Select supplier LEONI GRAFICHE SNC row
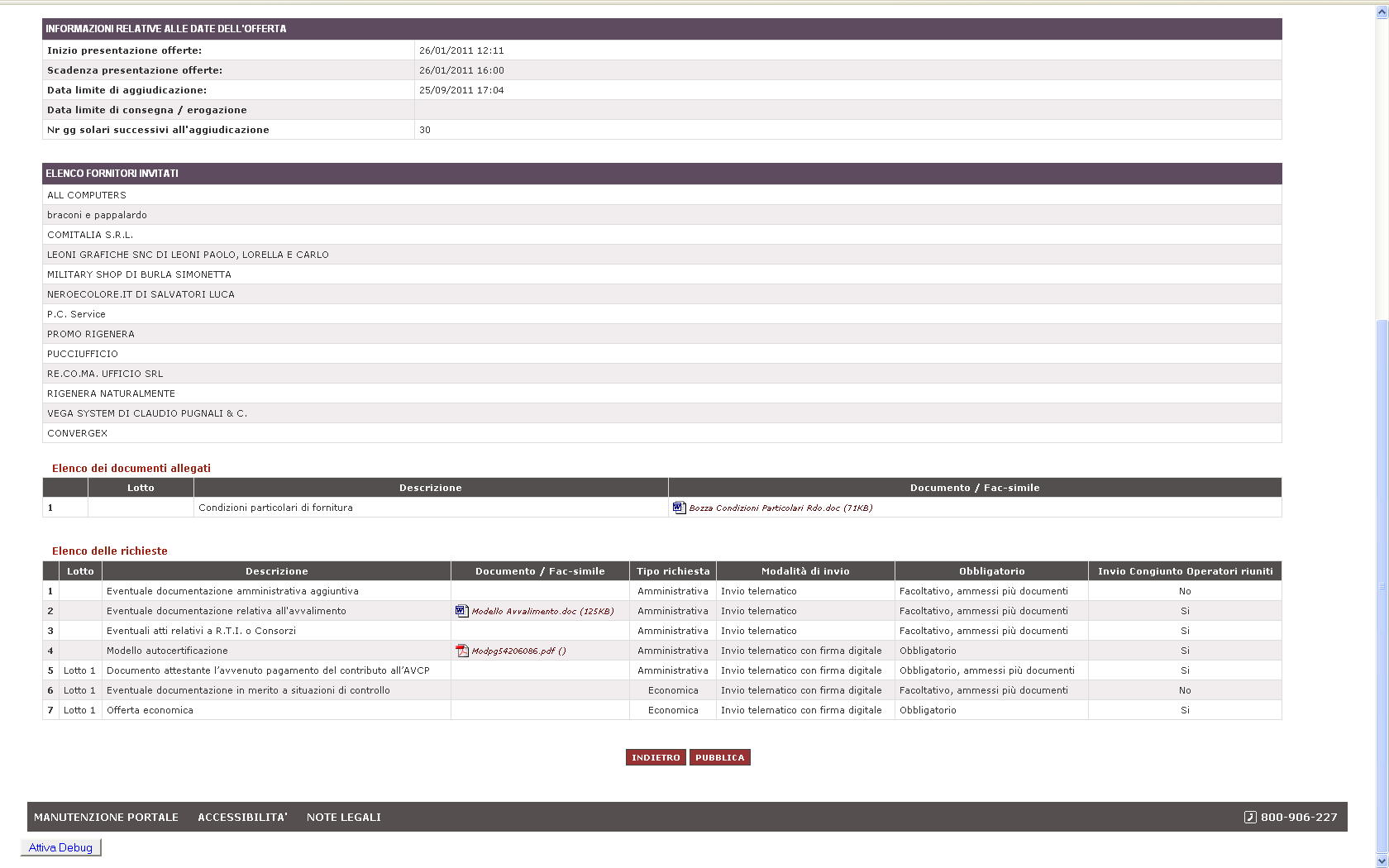This screenshot has height=868, width=1389. 661,255
